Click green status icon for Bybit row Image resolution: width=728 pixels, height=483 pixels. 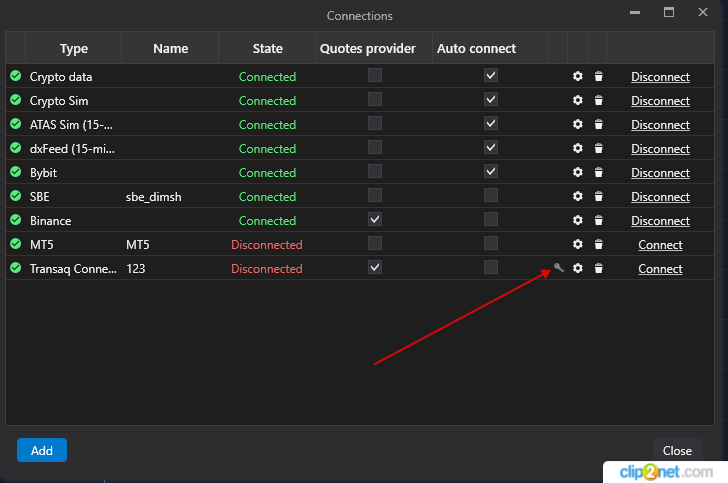(16, 172)
